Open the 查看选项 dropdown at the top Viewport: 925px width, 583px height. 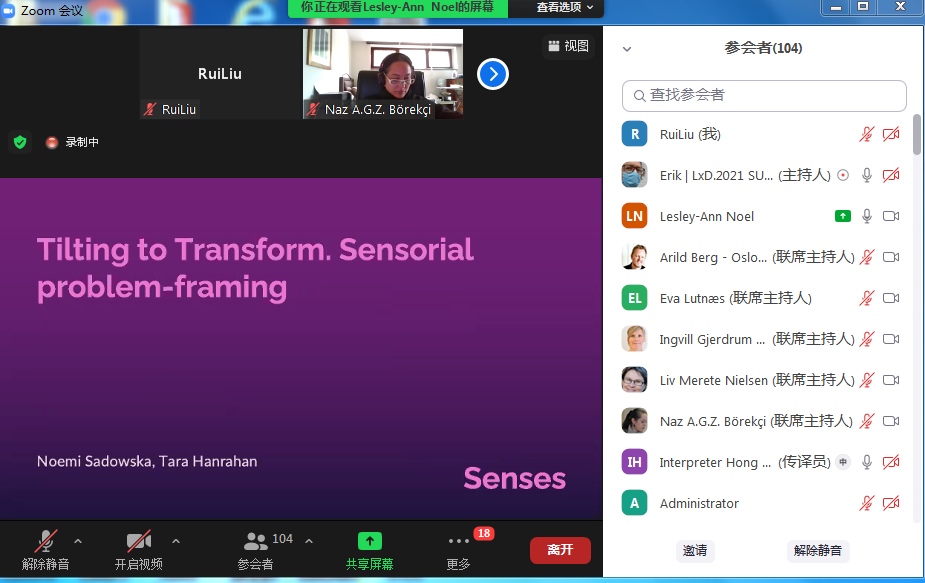(564, 7)
